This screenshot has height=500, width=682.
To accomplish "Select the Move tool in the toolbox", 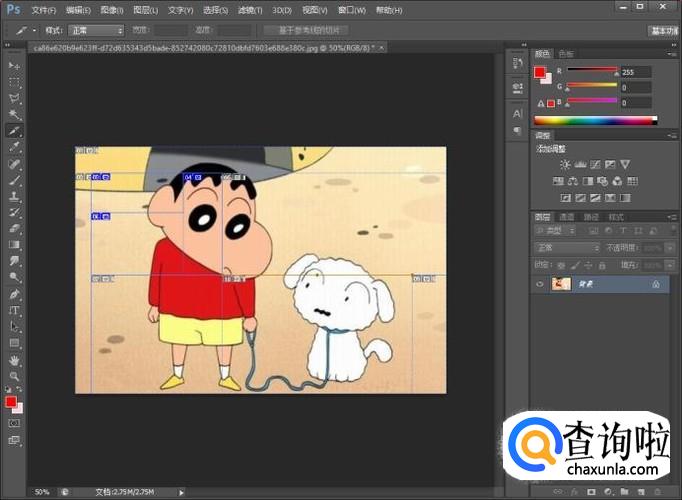I will click(14, 66).
